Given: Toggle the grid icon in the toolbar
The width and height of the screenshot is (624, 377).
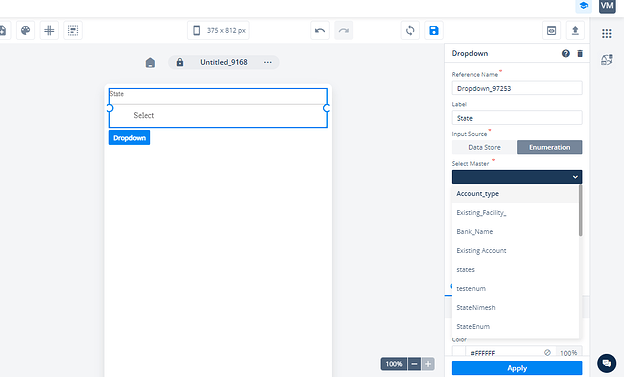Looking at the screenshot, I should pyautogui.click(x=49, y=31).
